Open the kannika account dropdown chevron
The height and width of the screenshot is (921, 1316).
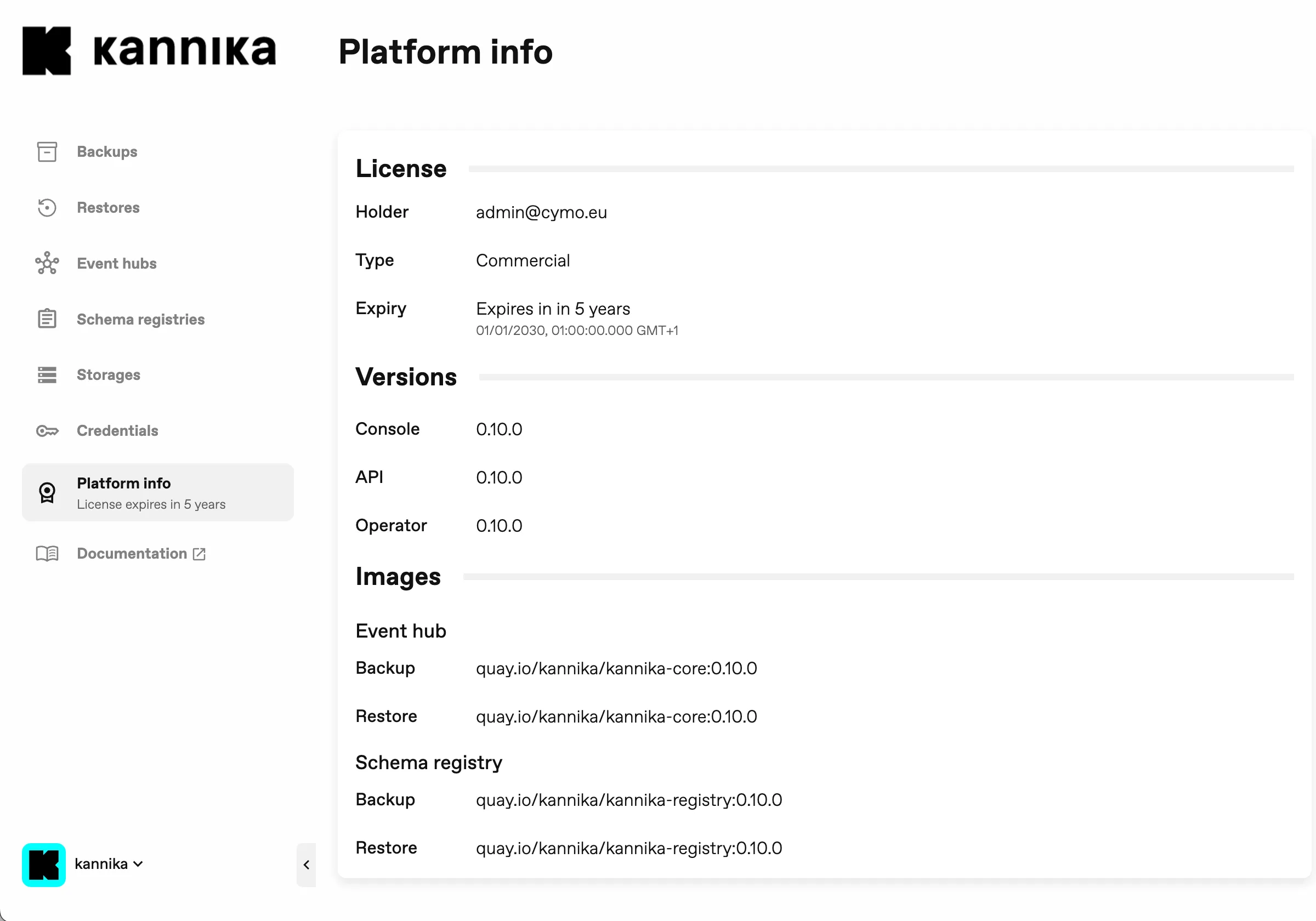tap(138, 865)
